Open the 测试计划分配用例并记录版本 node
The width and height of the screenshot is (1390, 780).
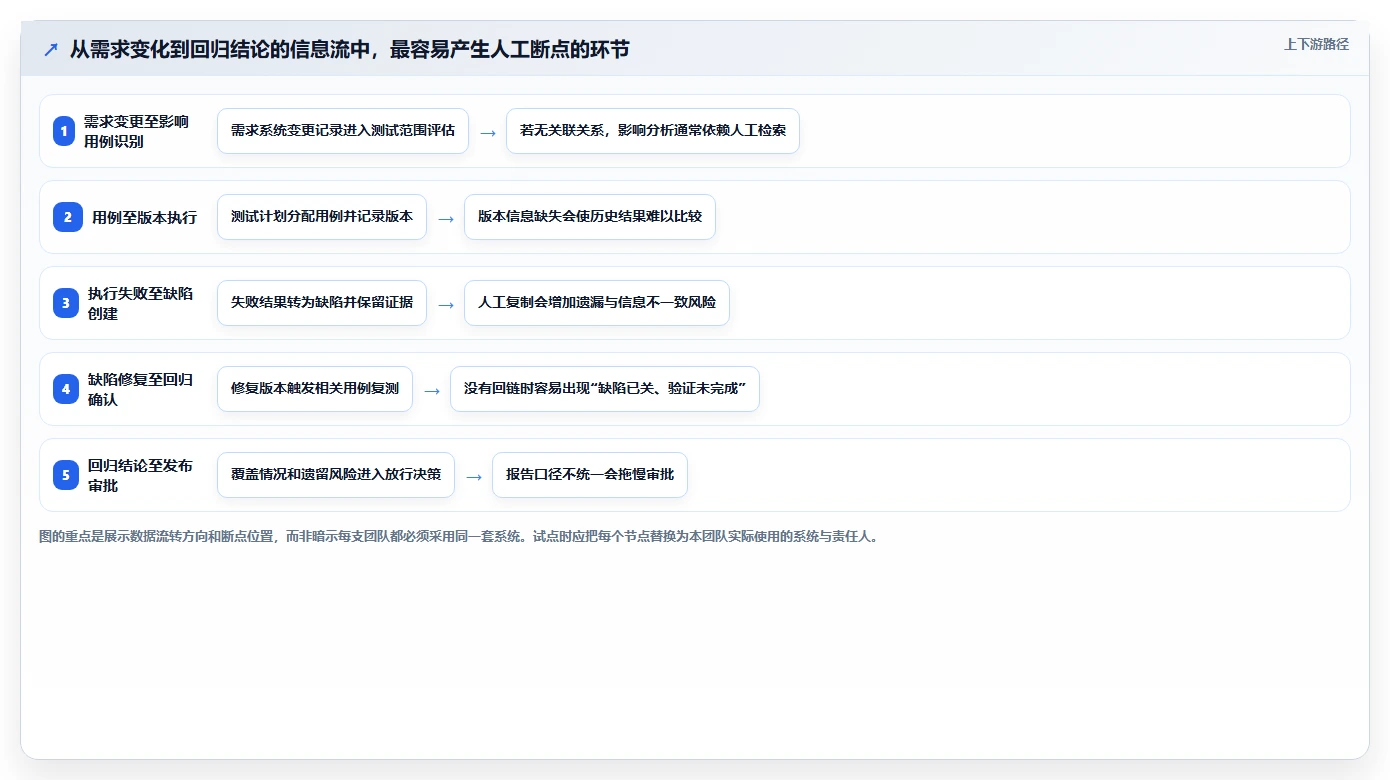[322, 217]
